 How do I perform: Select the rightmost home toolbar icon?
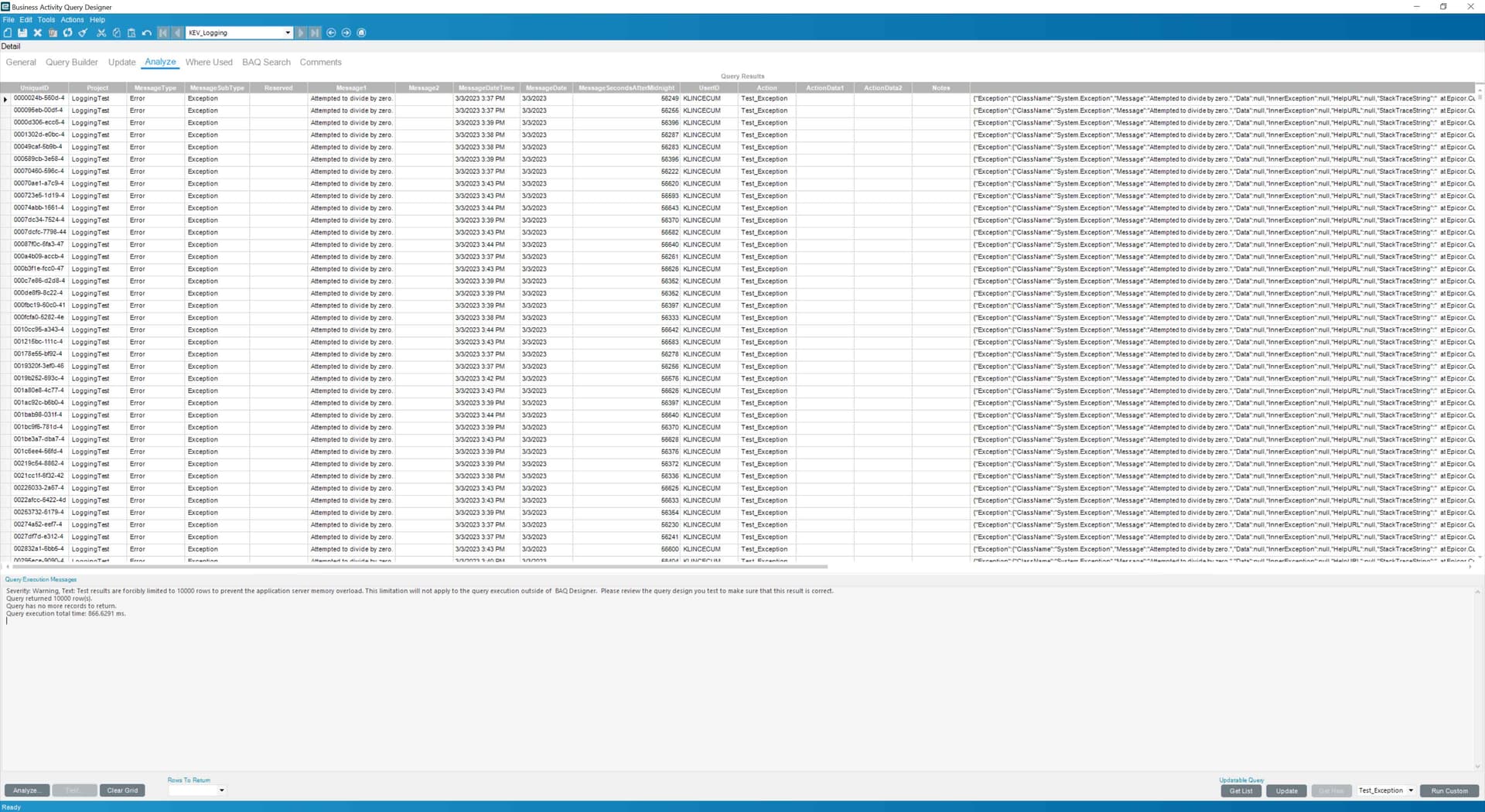point(361,32)
